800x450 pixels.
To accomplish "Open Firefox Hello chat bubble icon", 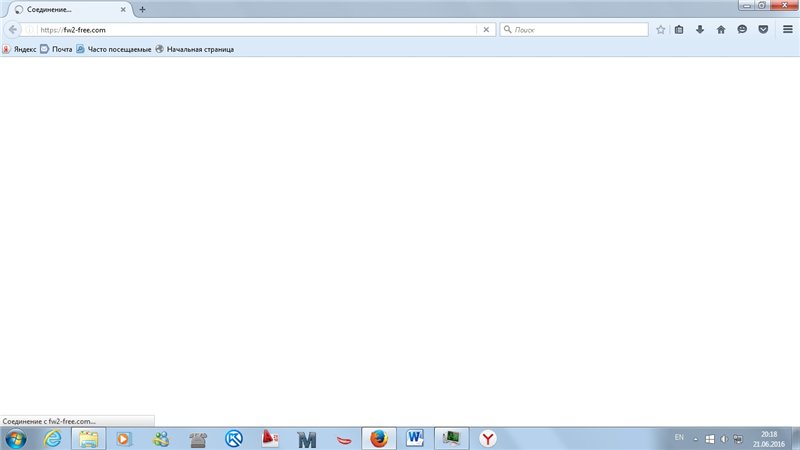I will (742, 30).
